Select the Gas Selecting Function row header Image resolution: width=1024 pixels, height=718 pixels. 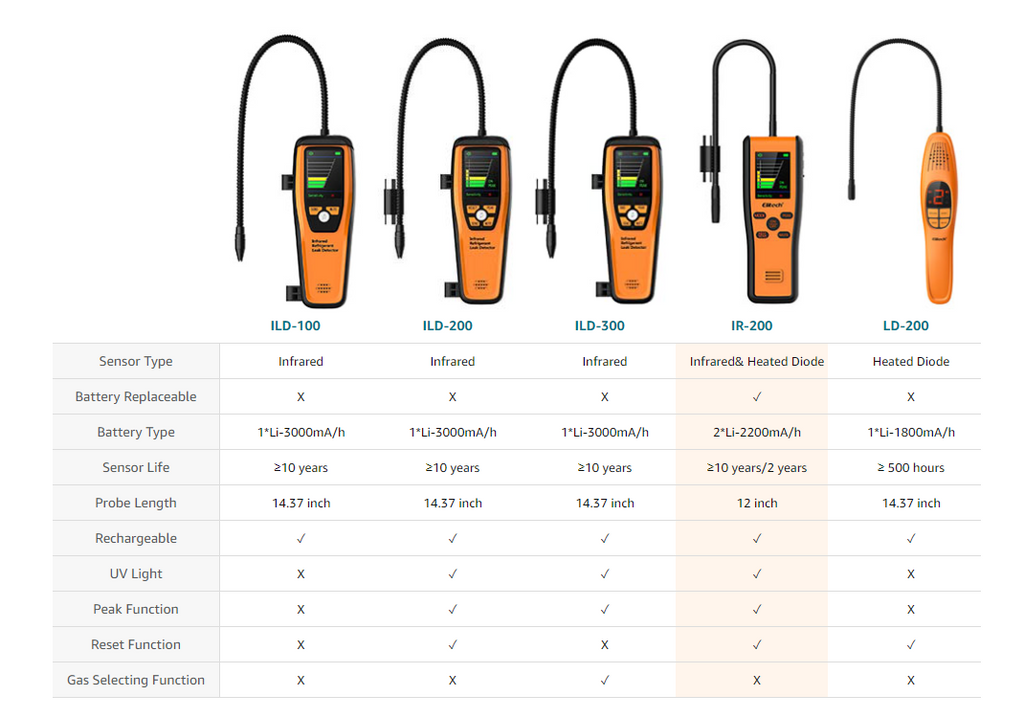pyautogui.click(x=136, y=680)
